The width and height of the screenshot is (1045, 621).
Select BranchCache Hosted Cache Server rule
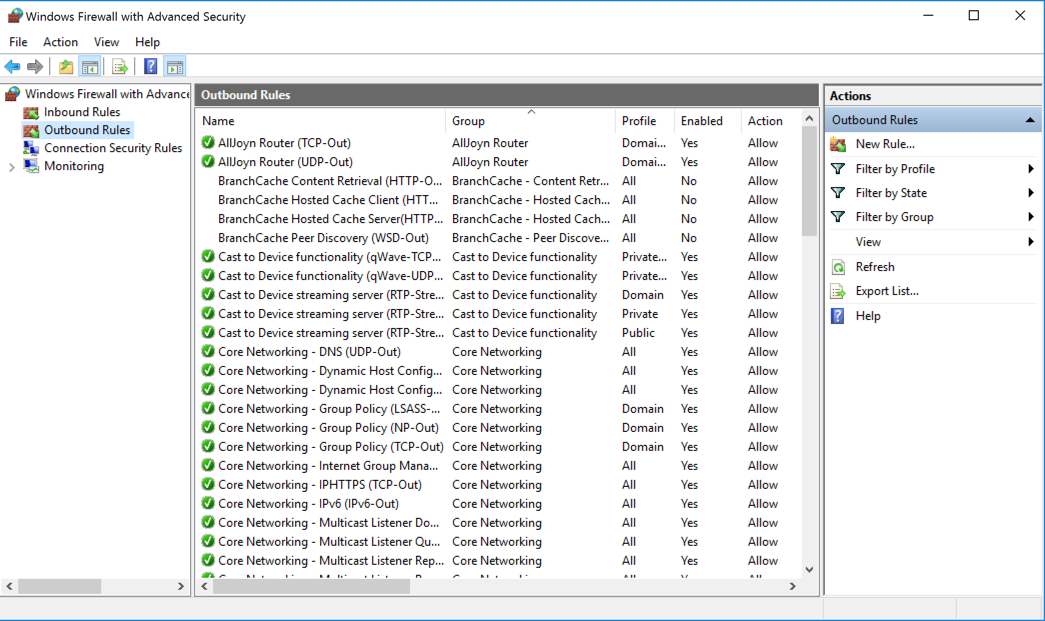coord(331,219)
